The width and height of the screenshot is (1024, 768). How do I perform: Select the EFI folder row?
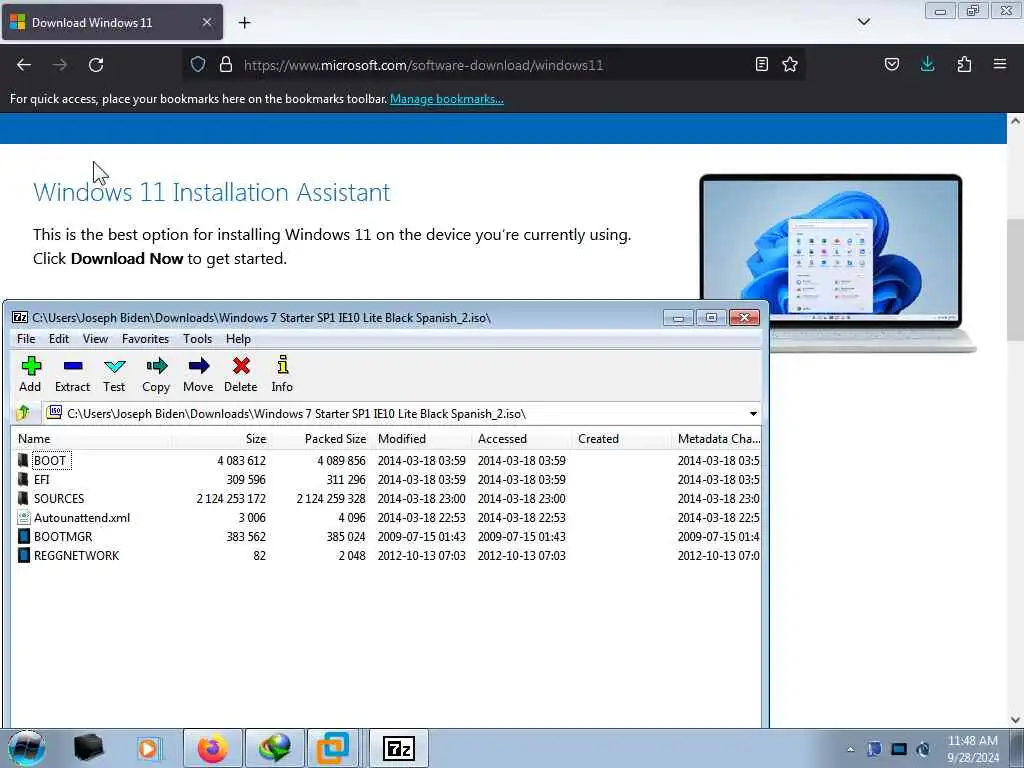(x=387, y=479)
